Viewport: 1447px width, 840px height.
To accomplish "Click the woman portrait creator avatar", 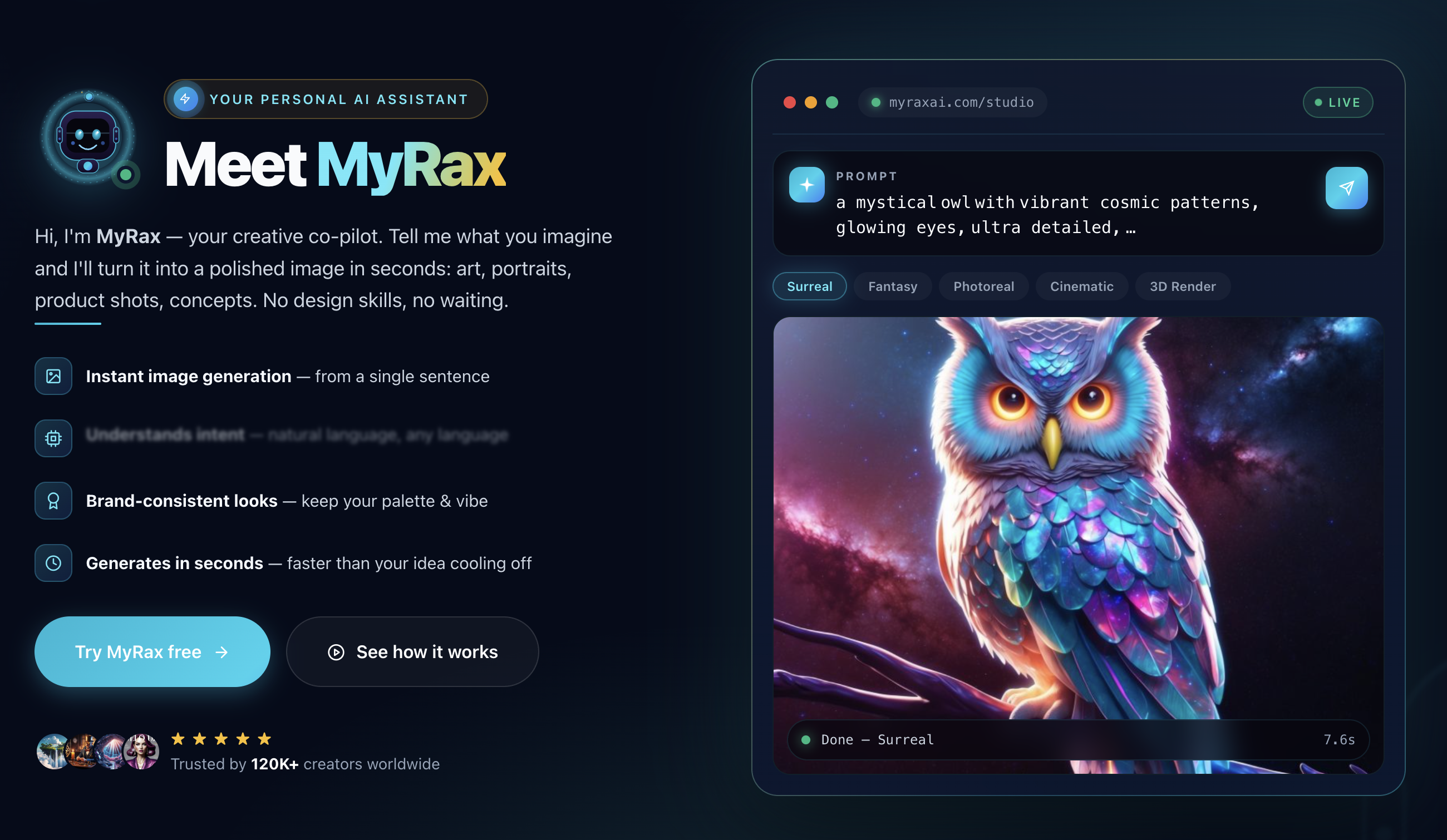I will coord(141,752).
